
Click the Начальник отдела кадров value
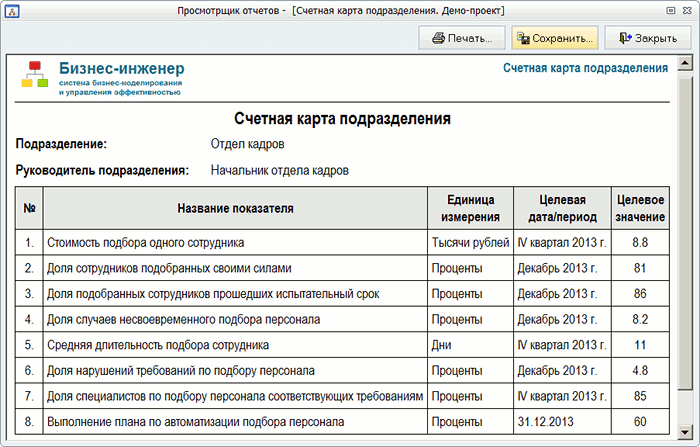(x=279, y=170)
